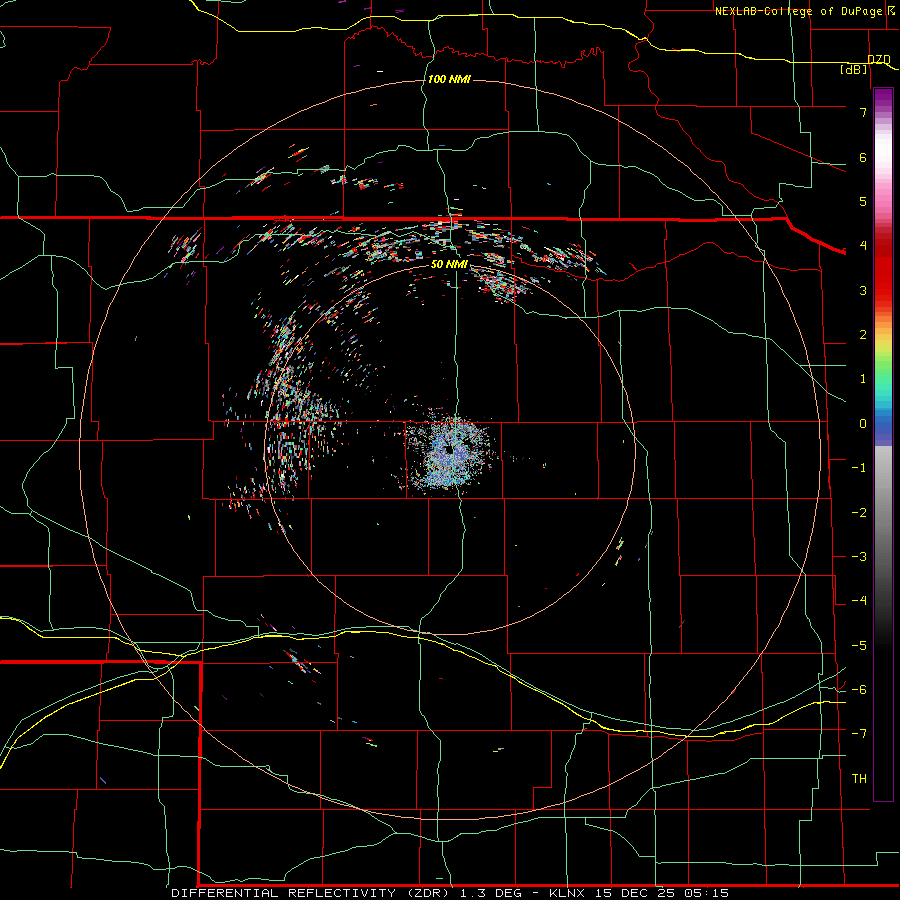Click the 6 value on the color scale
The image size is (900, 900).
863,157
